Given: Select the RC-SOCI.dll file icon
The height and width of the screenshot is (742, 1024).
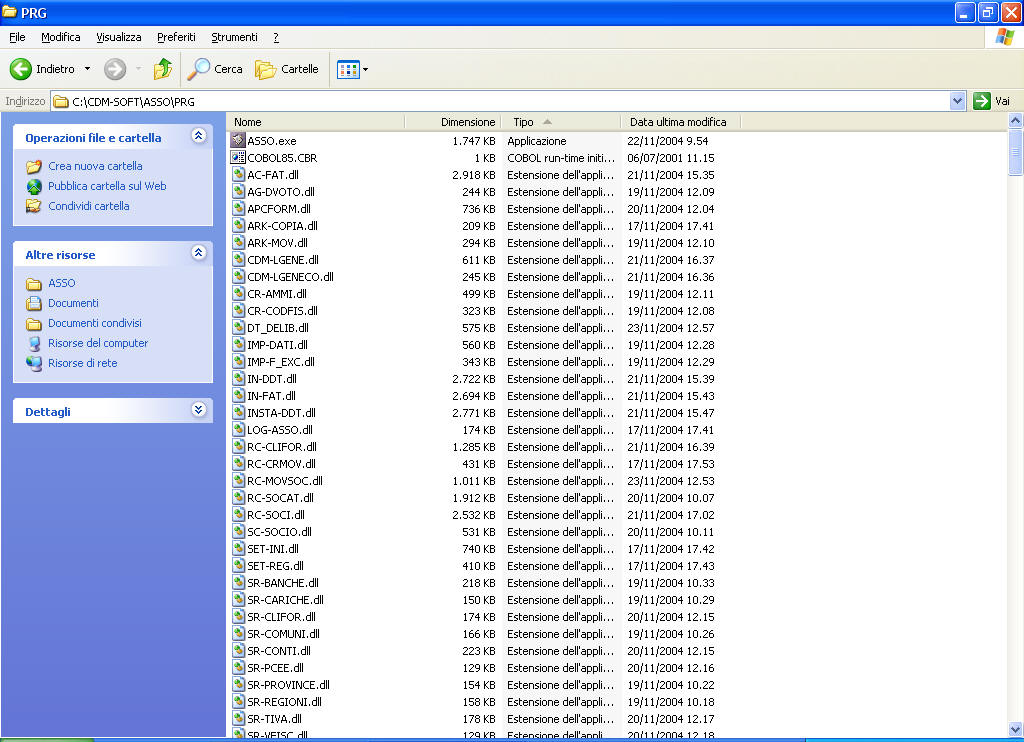Looking at the screenshot, I should click(x=238, y=514).
